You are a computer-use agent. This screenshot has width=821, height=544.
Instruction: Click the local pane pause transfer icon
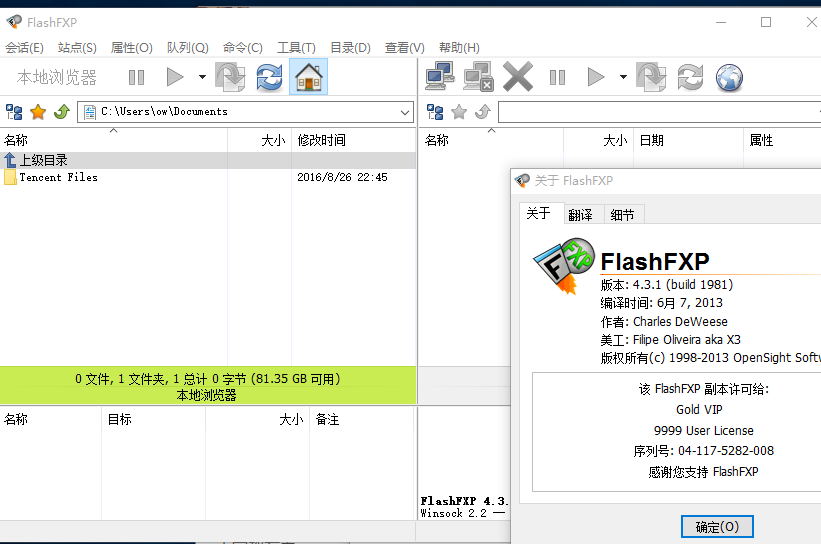(137, 77)
